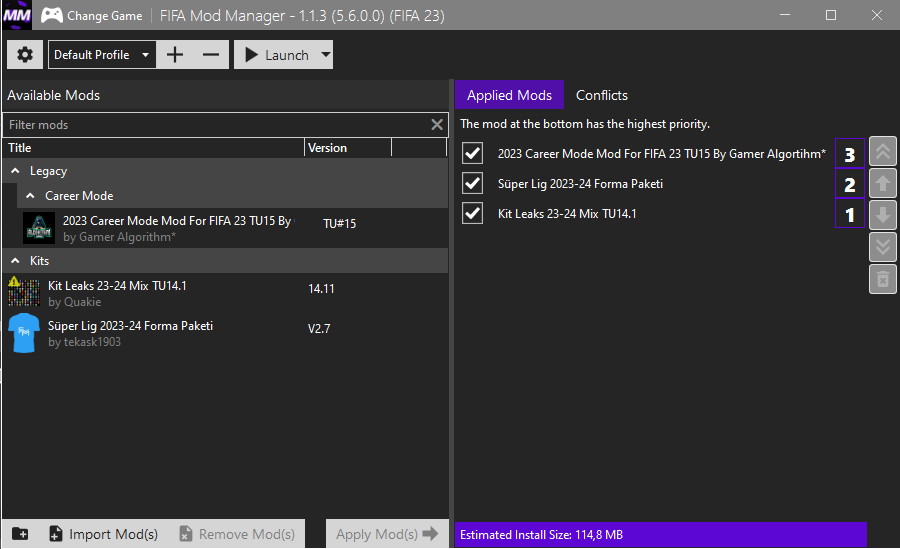Click the MM app logo icon

coord(17,16)
